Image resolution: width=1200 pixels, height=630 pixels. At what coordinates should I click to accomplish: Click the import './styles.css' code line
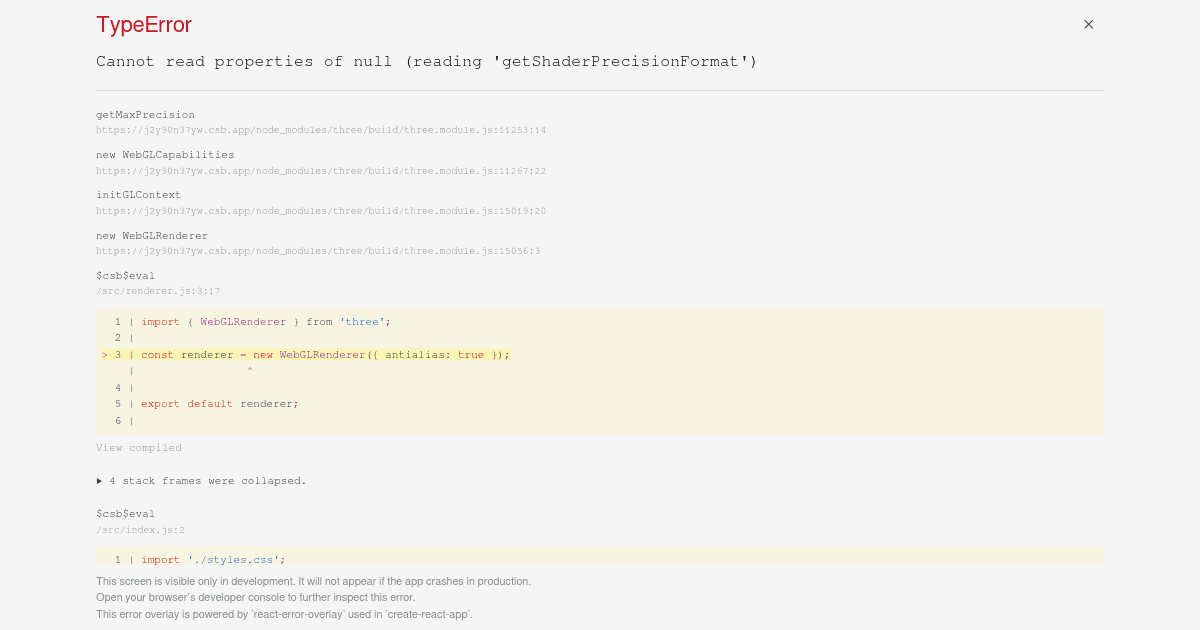pyautogui.click(x=600, y=560)
